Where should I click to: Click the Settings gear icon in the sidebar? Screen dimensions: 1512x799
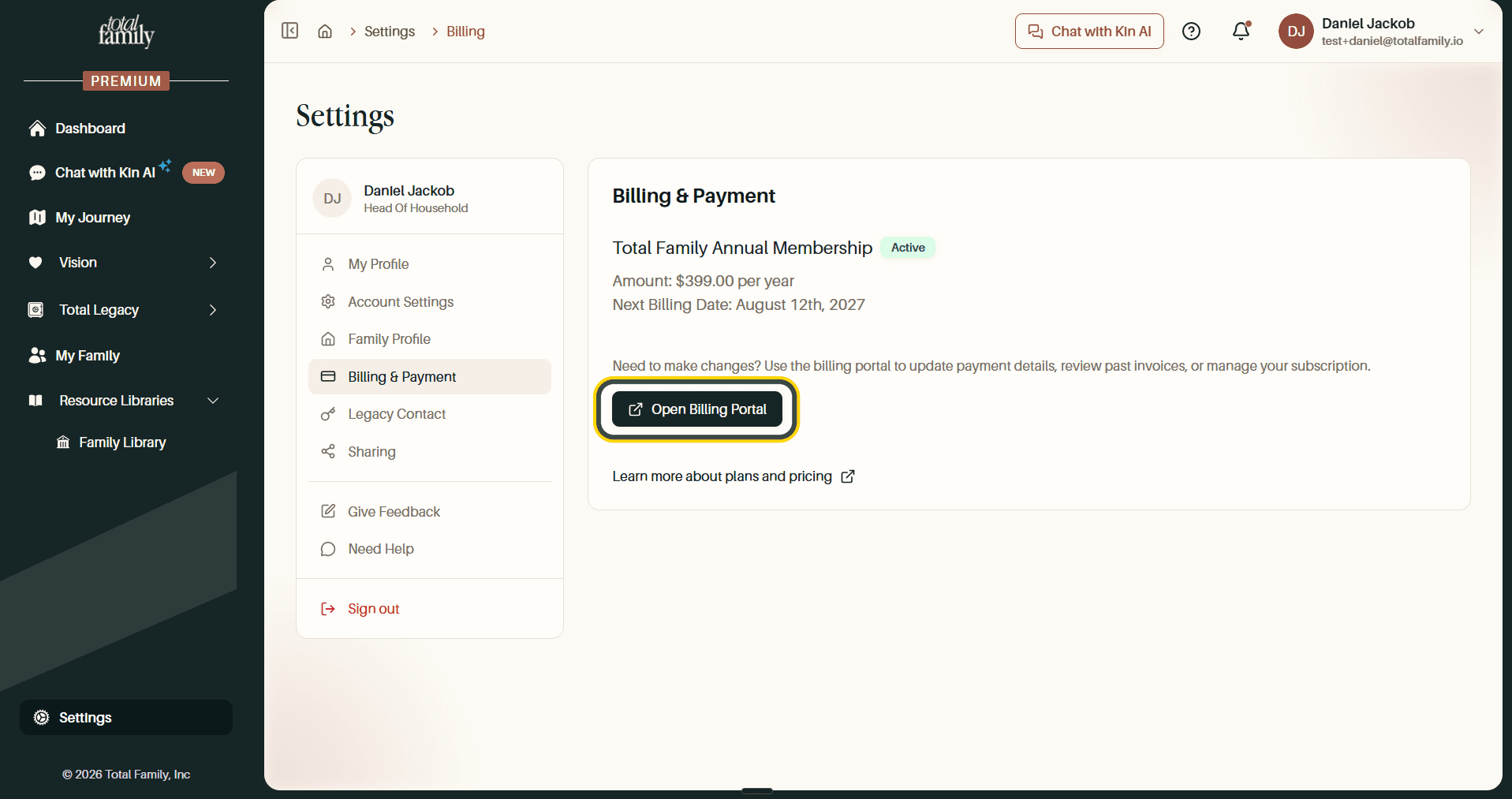click(x=42, y=718)
